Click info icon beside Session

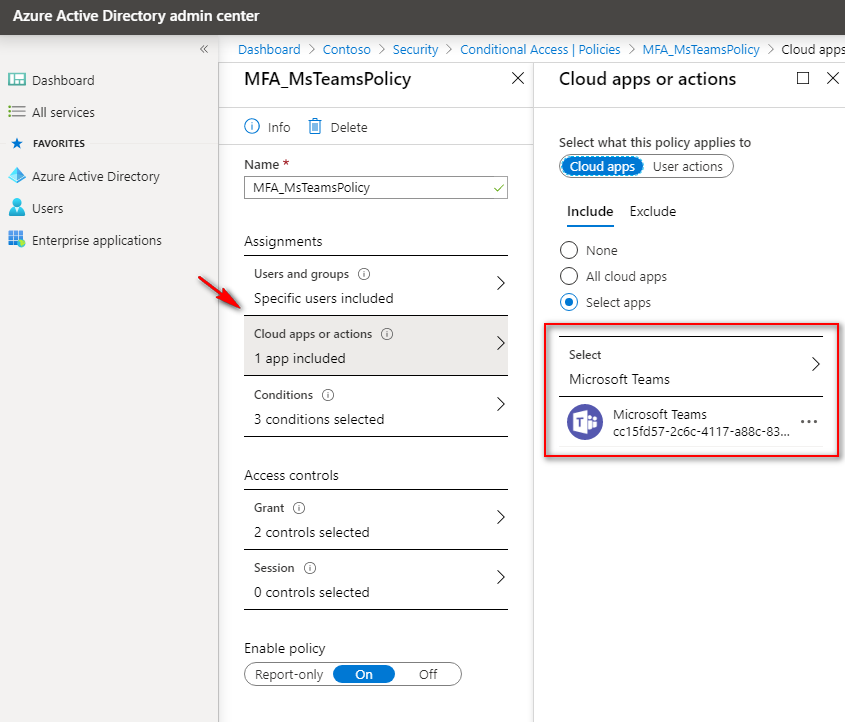(310, 568)
